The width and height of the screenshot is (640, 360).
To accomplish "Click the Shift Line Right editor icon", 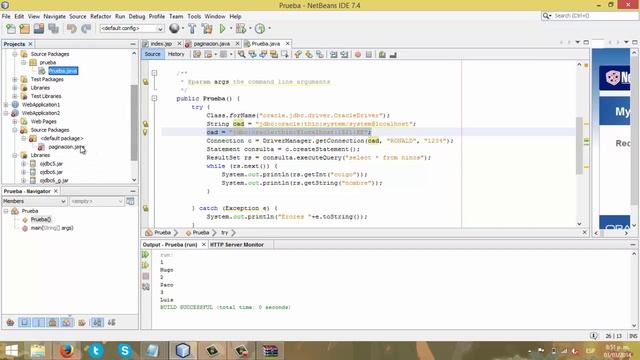I will click(344, 54).
